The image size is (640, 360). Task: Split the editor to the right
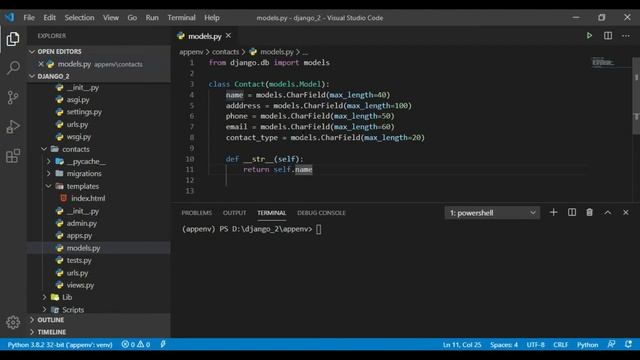[x=608, y=36]
